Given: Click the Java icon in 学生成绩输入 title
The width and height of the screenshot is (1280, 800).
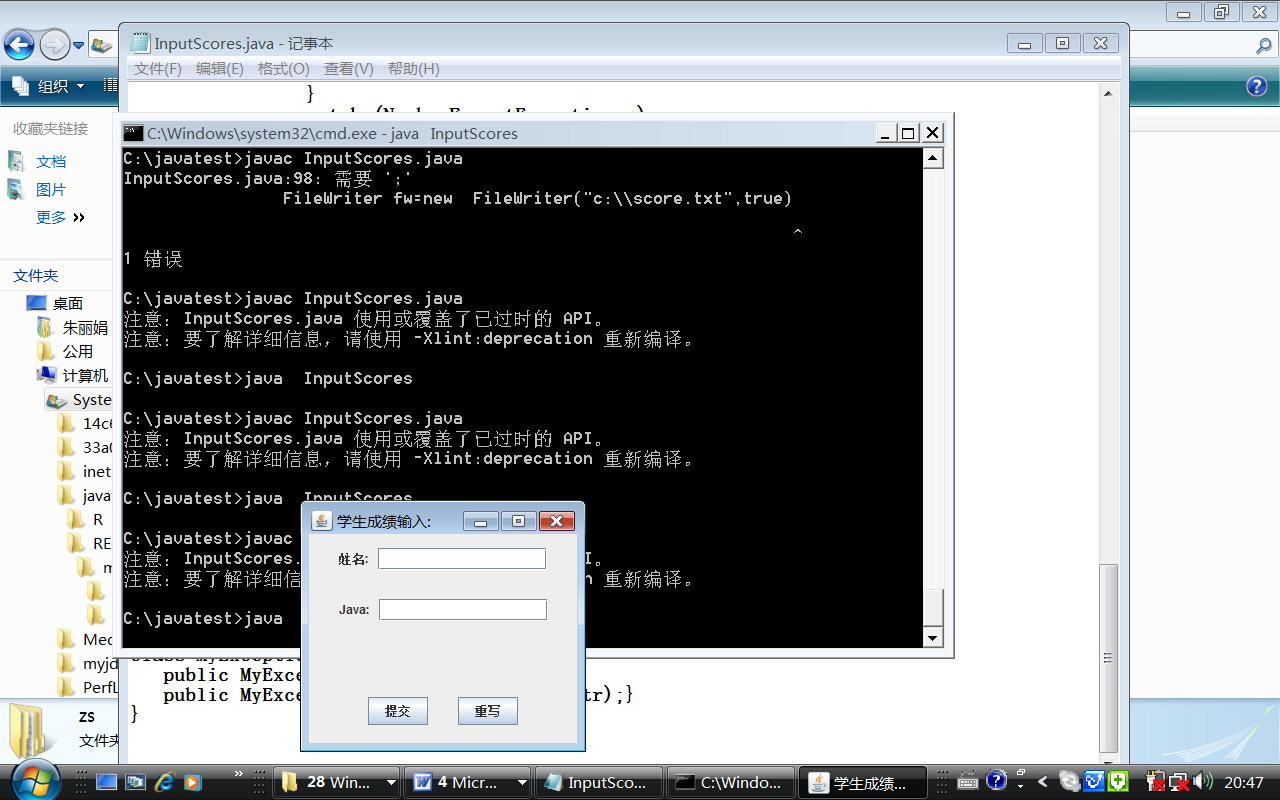Looking at the screenshot, I should pyautogui.click(x=321, y=520).
